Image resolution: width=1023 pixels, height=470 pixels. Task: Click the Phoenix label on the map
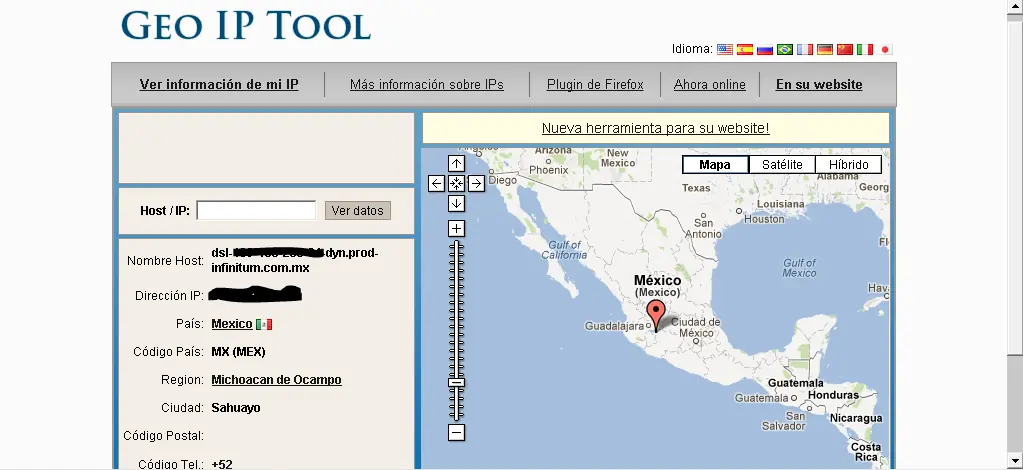click(x=549, y=170)
